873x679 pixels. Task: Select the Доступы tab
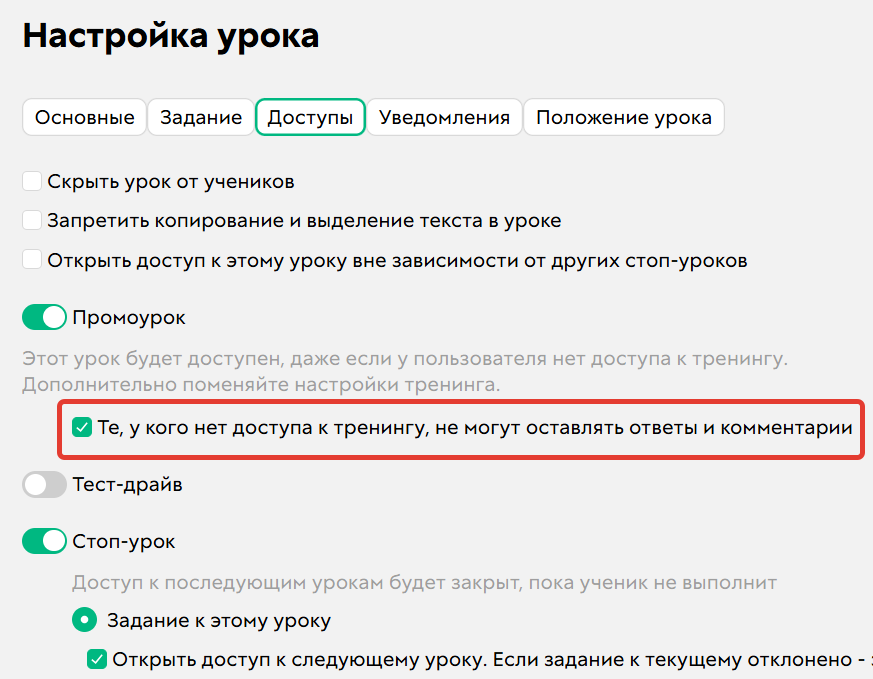click(x=310, y=117)
